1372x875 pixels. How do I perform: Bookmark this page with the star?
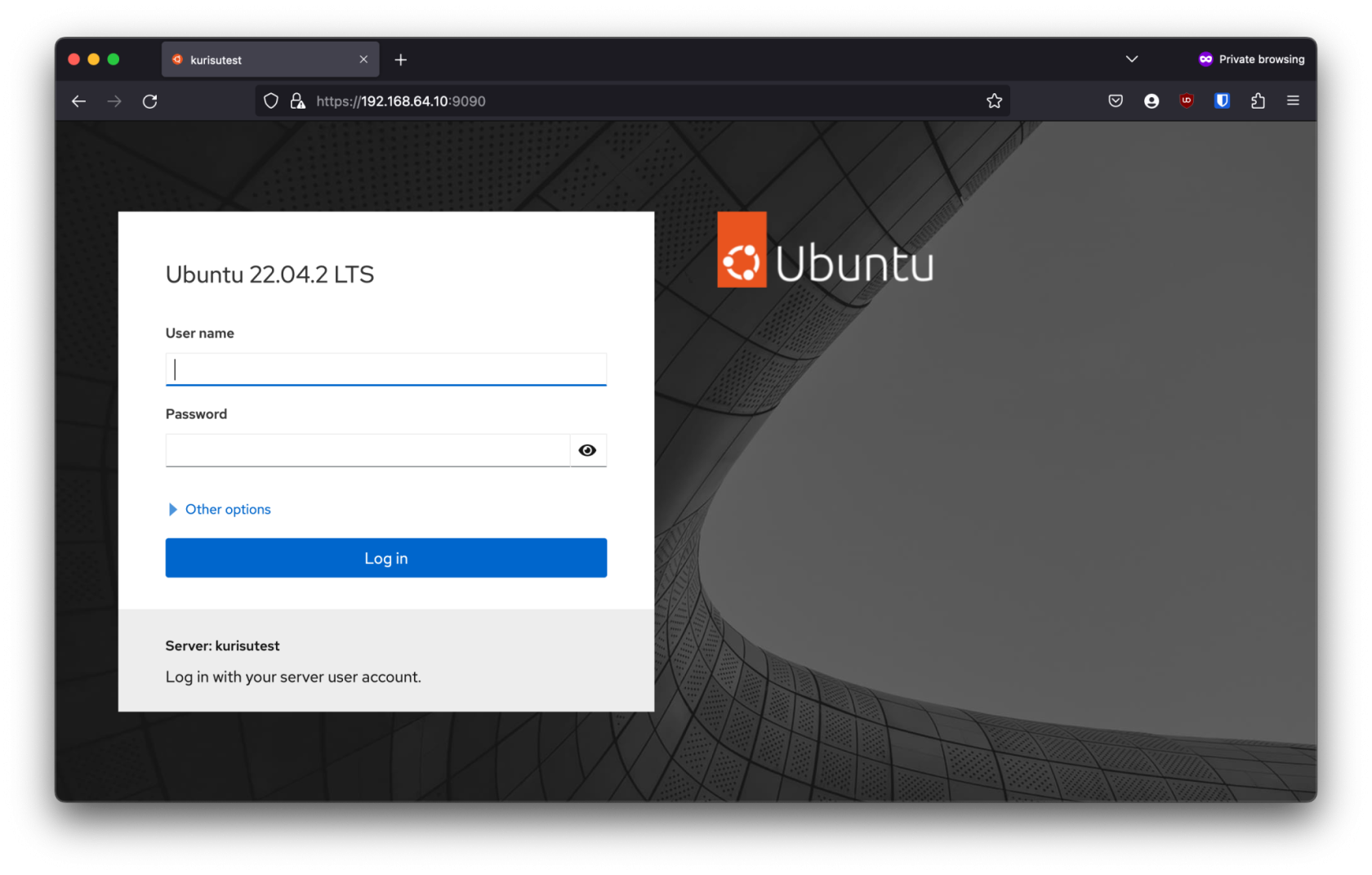pos(993,101)
